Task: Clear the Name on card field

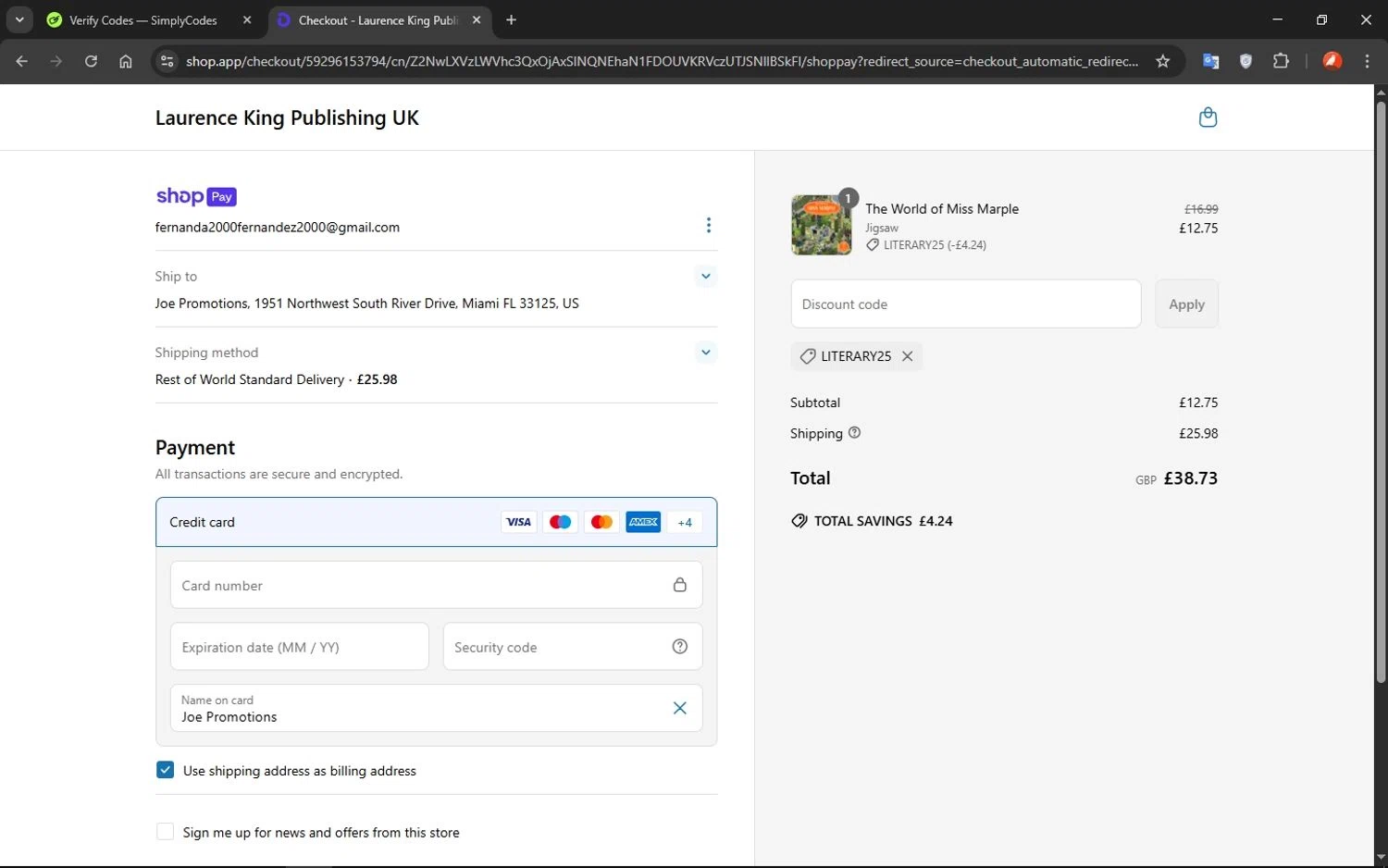Action: coord(680,708)
